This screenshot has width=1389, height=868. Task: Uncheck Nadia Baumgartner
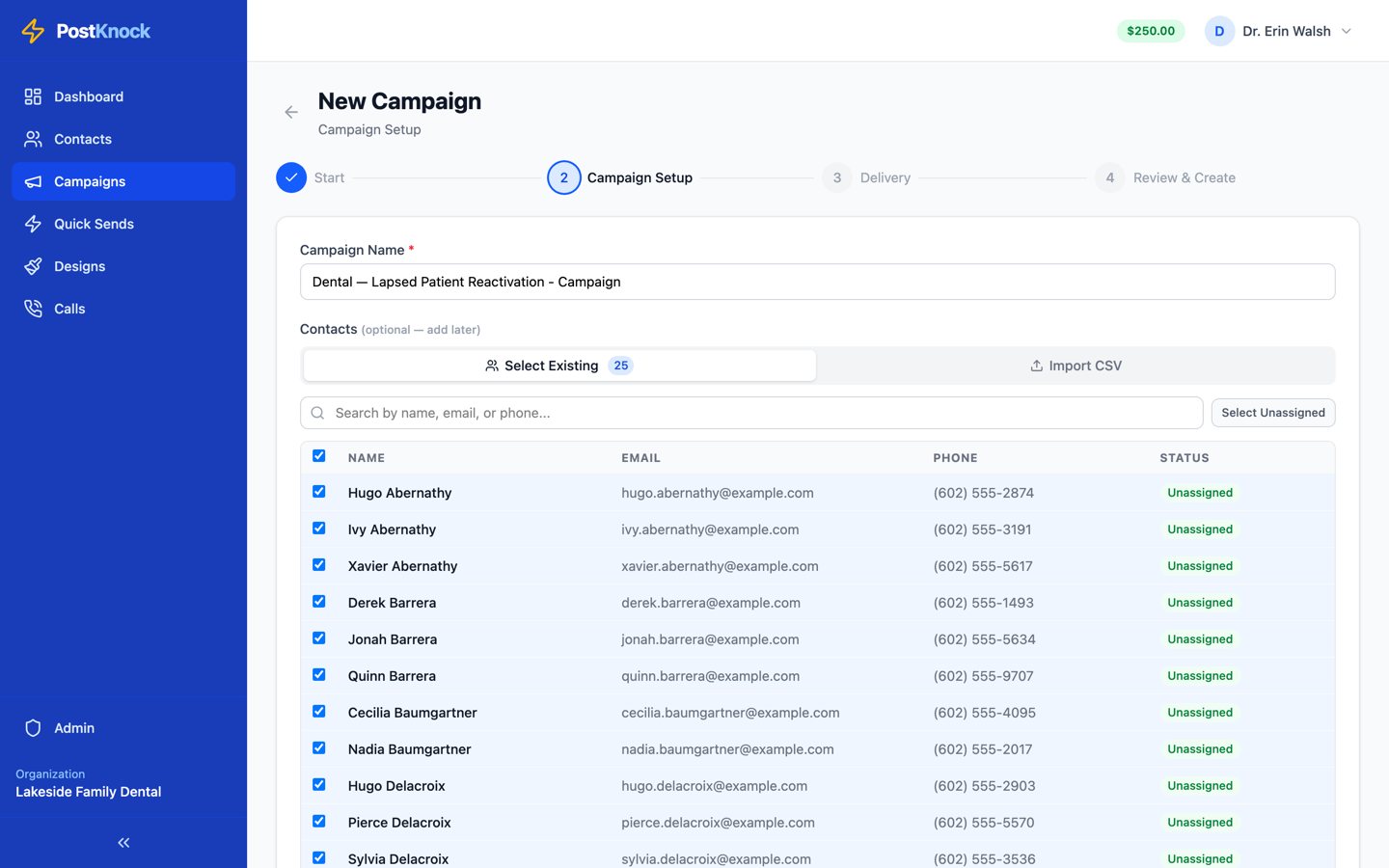coord(319,748)
